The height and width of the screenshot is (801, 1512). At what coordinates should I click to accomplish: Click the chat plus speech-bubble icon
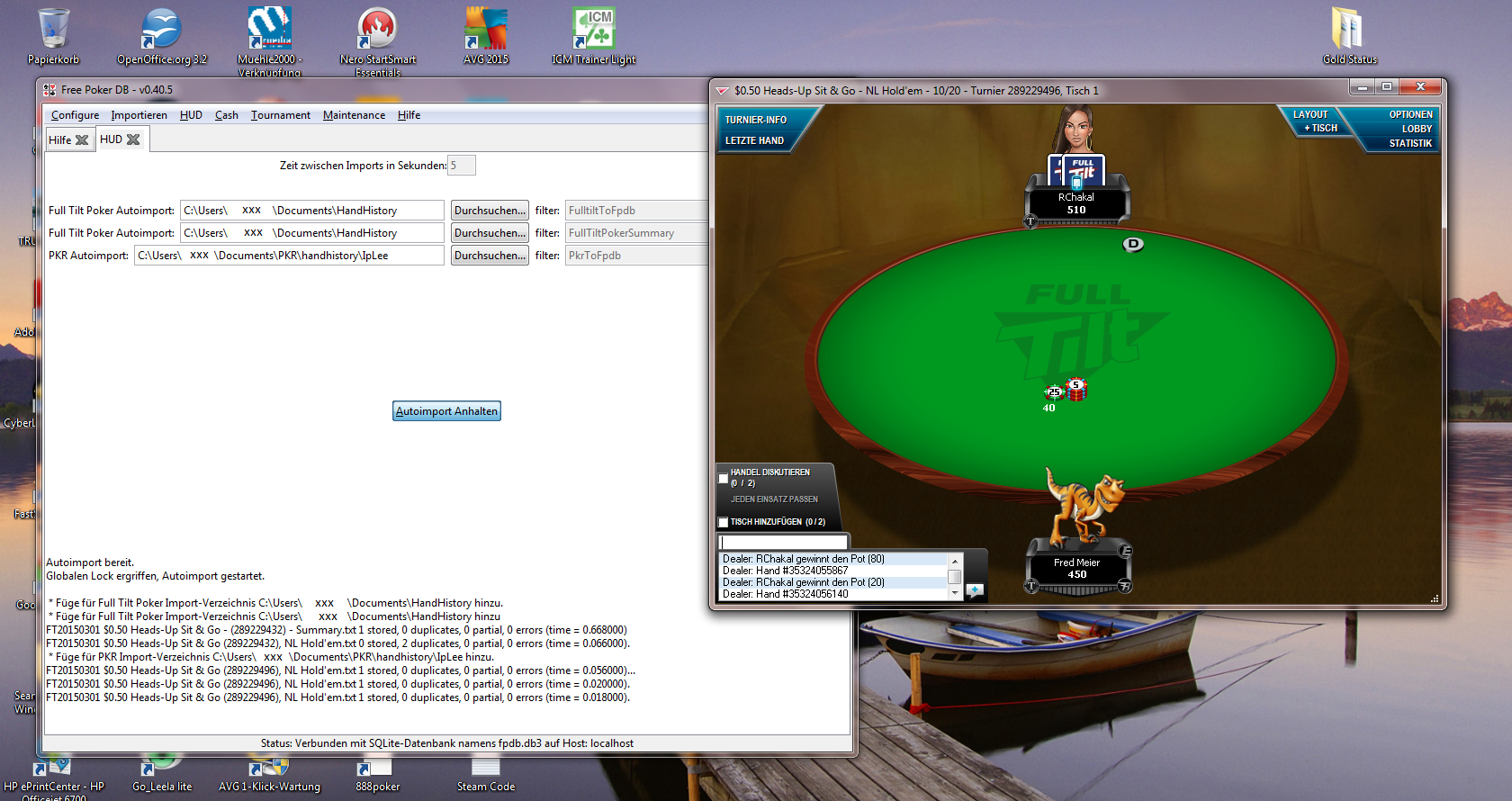[975, 590]
